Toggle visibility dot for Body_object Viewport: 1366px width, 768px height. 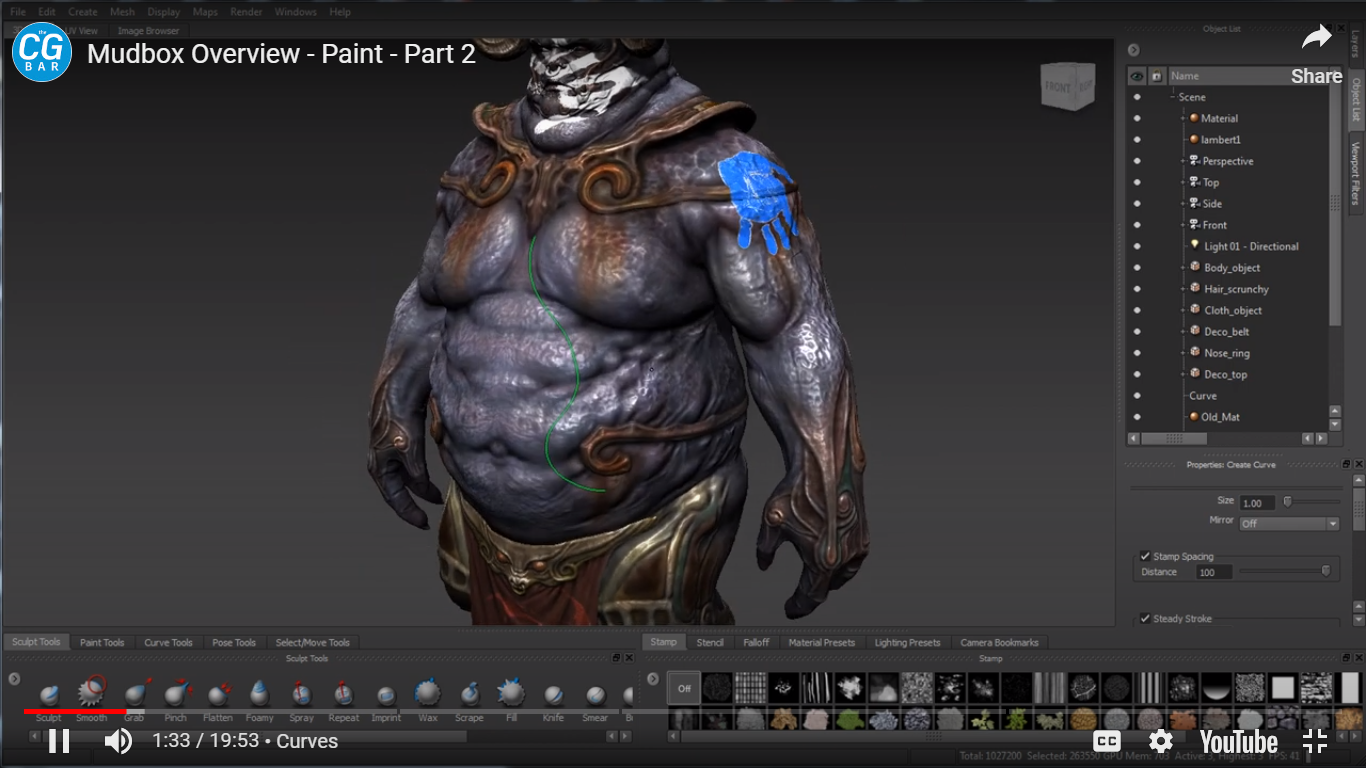(x=1136, y=268)
